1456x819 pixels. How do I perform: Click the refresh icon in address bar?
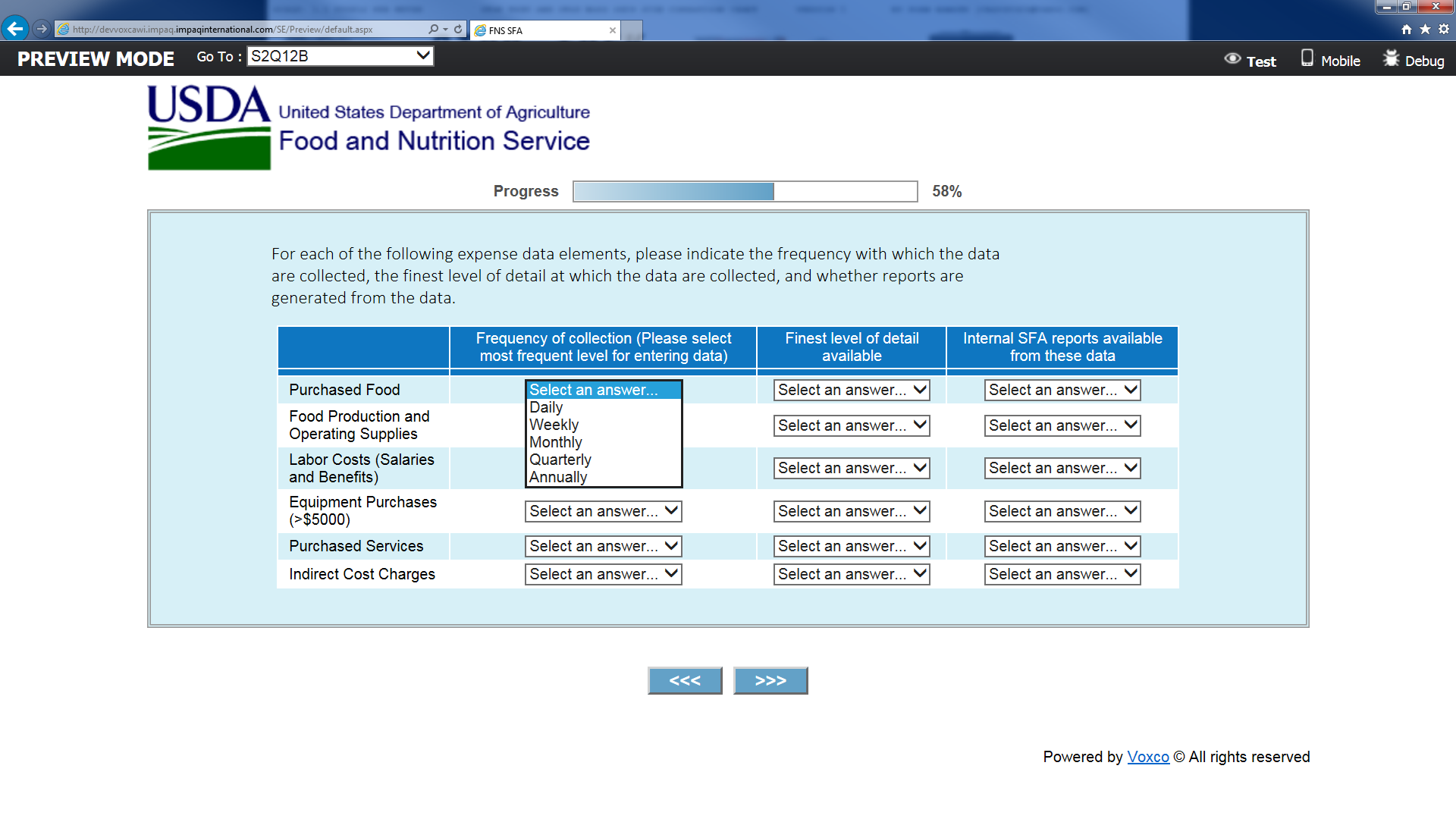(x=458, y=29)
